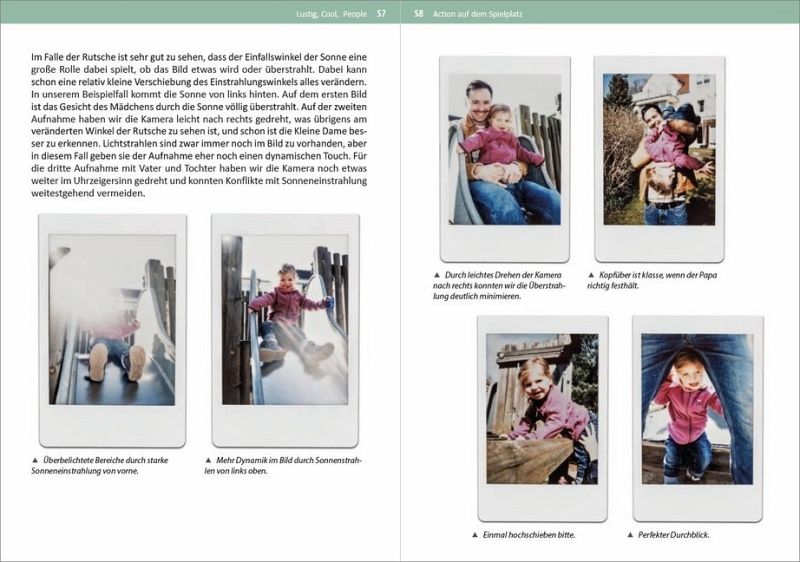Screen dimensions: 800x562
Task: Click the triangle marker before 'Einmal hochschieben bitte' caption
Action: coord(475,535)
